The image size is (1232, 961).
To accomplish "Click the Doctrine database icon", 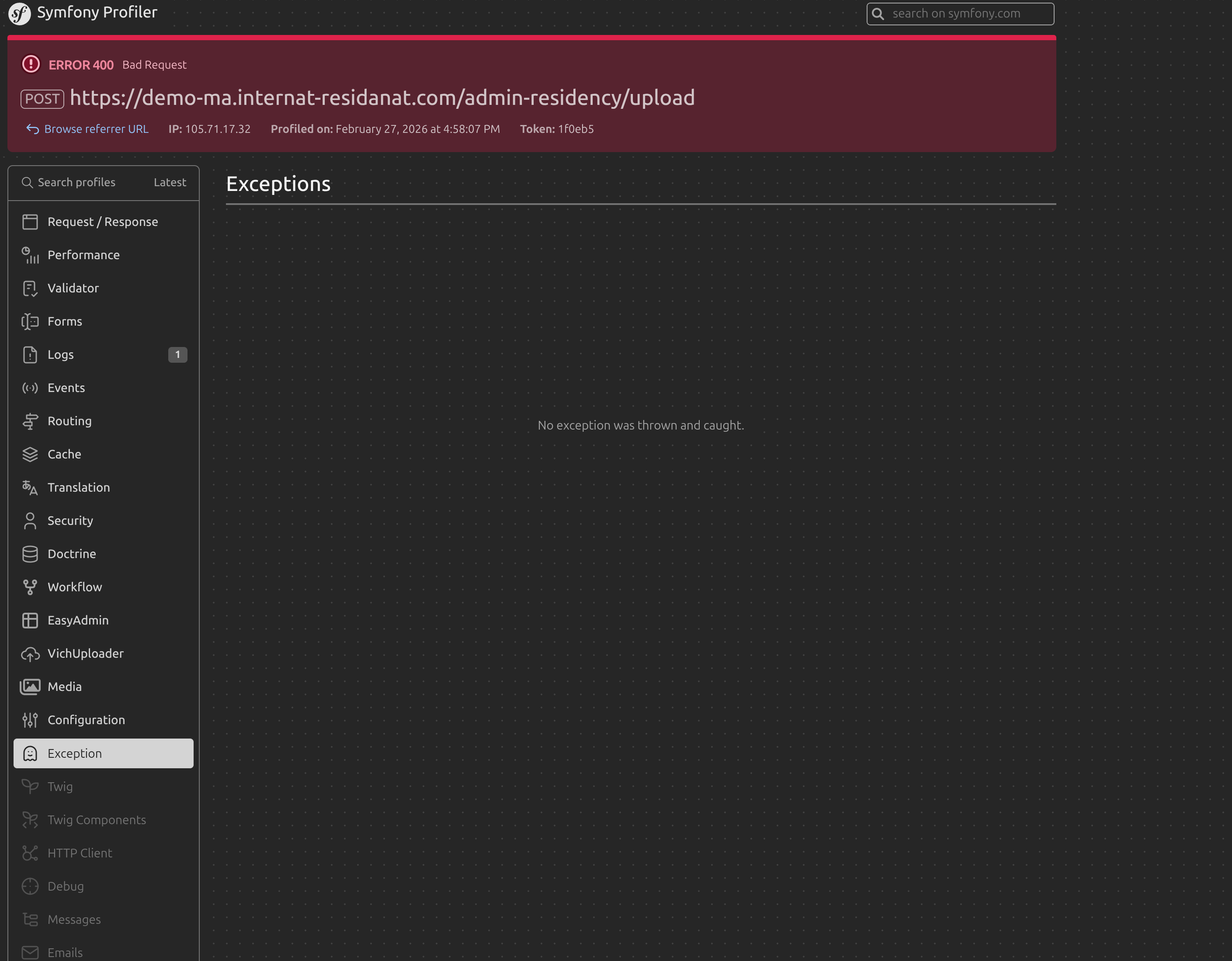I will (x=30, y=554).
